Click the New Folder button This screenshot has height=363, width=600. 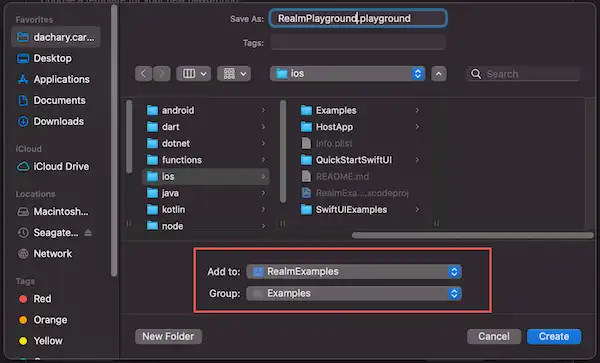click(x=168, y=337)
